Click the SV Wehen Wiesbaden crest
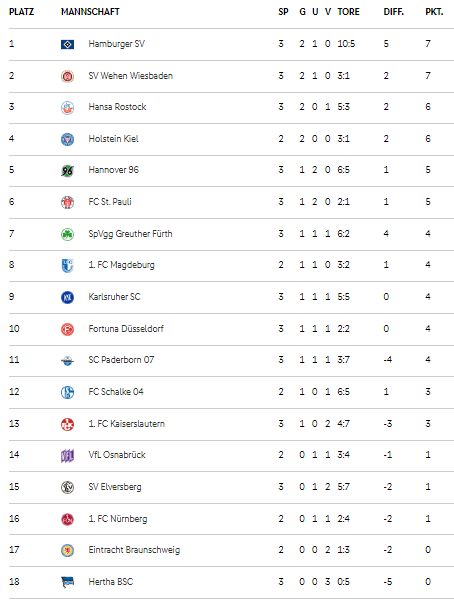The width and height of the screenshot is (454, 605). [x=68, y=76]
